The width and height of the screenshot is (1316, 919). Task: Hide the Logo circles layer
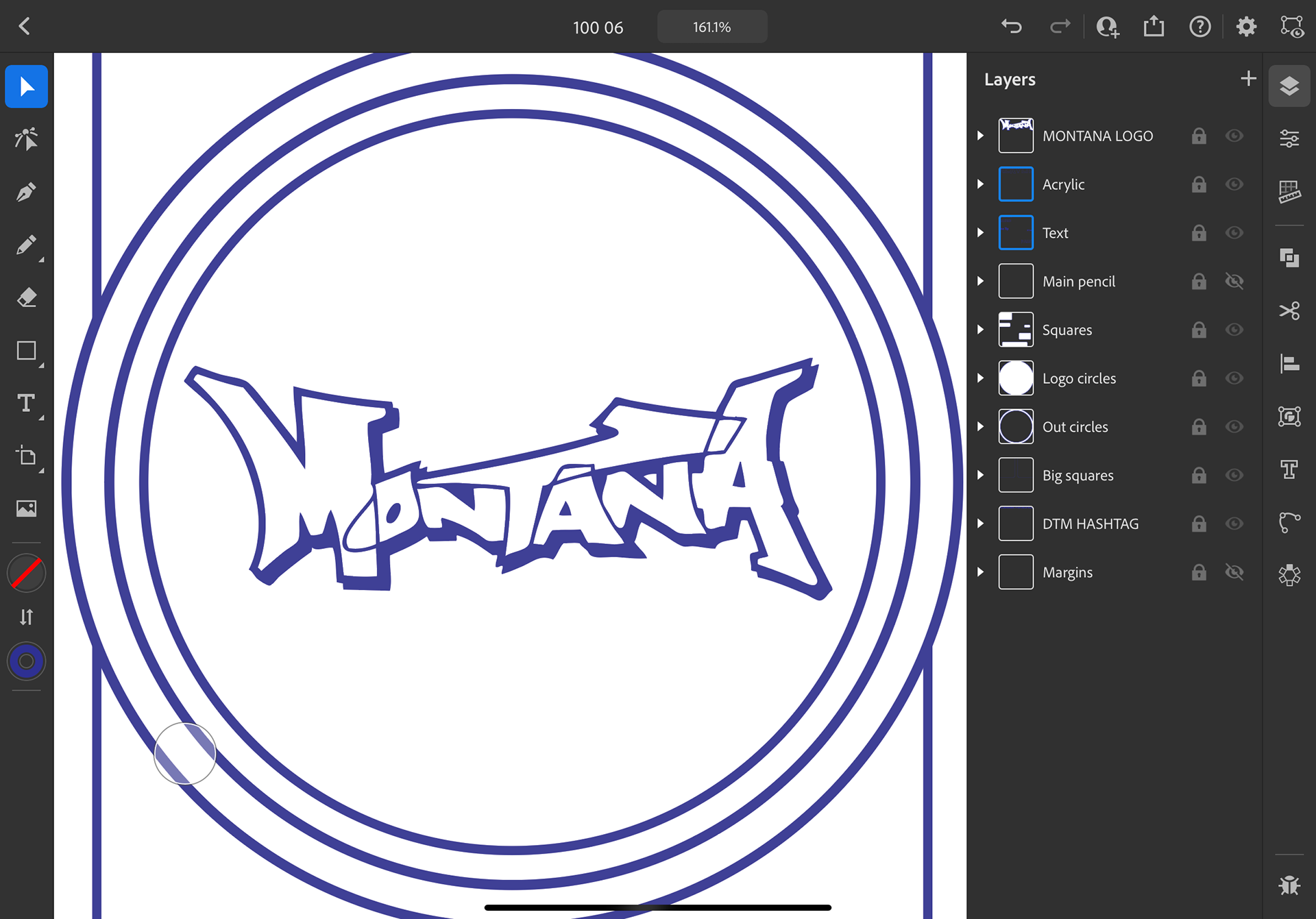click(x=1234, y=378)
